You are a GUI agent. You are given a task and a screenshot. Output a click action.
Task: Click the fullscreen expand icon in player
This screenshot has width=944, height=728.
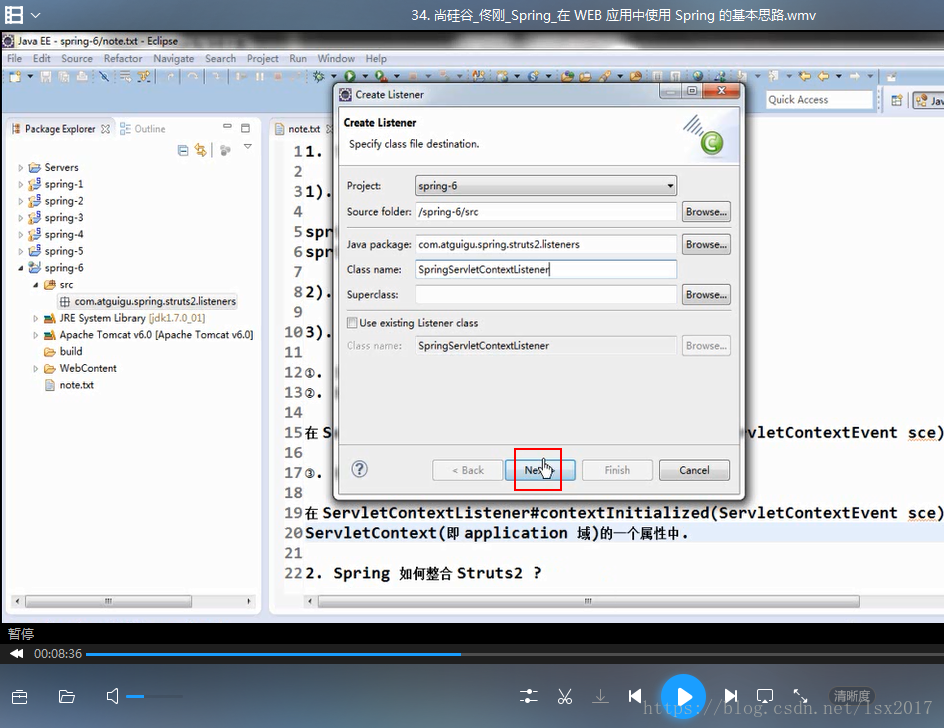tap(800, 696)
